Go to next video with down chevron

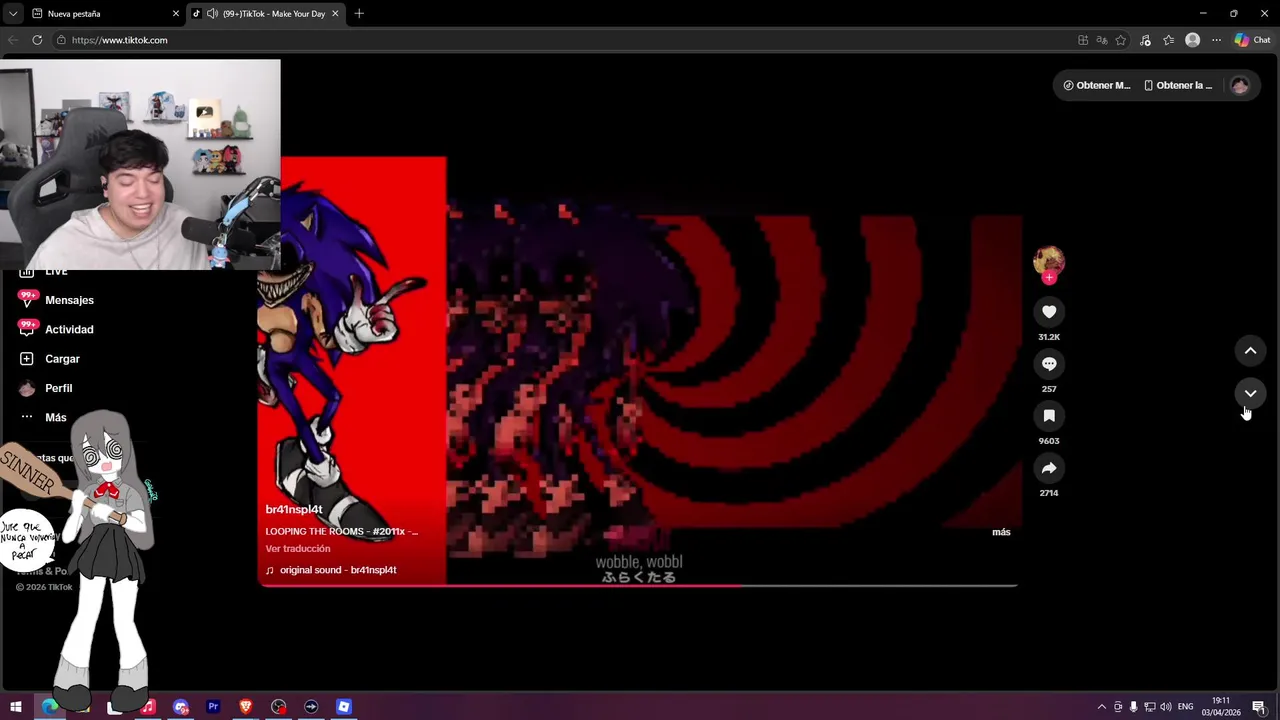click(1250, 393)
